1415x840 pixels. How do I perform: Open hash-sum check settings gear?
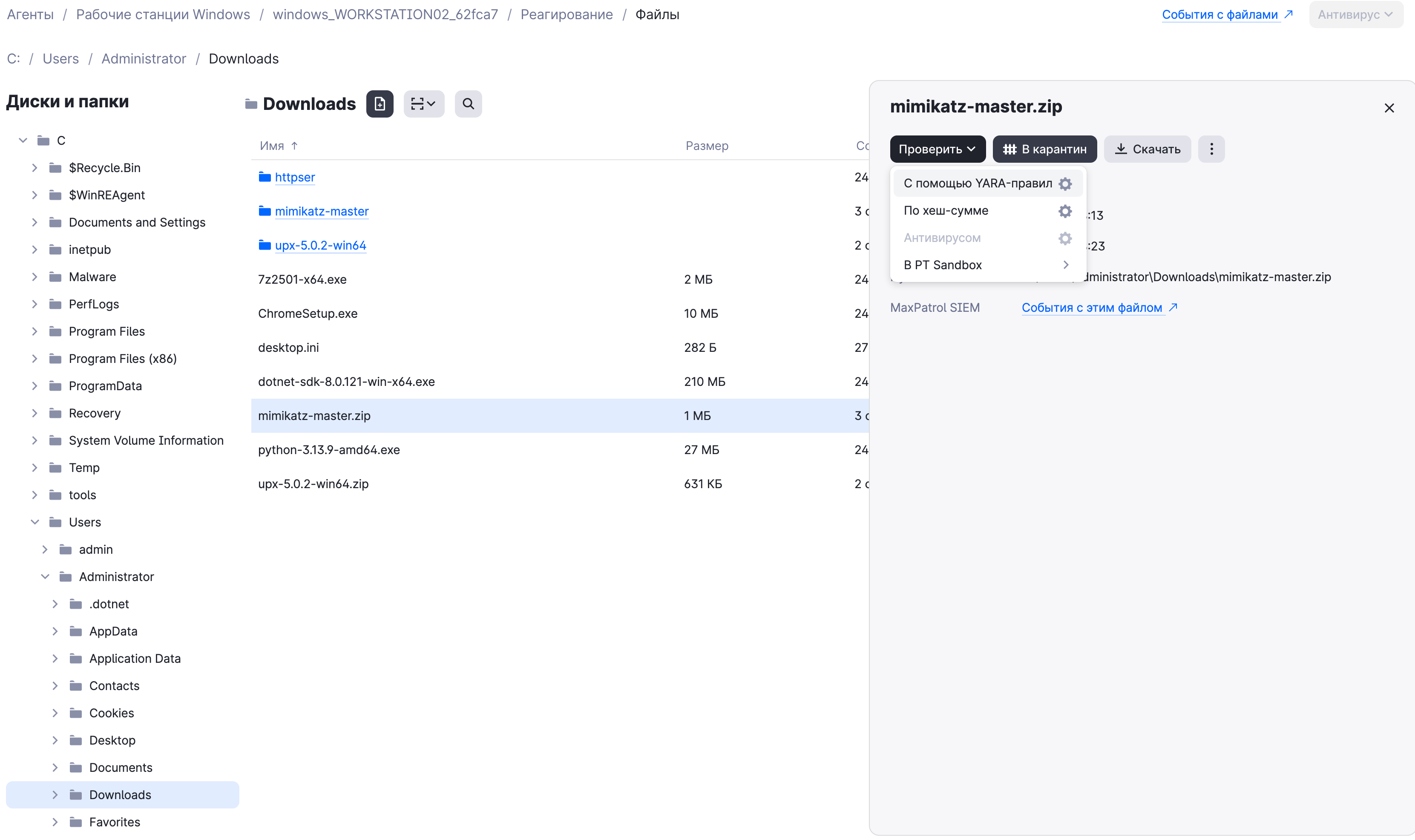(x=1064, y=211)
